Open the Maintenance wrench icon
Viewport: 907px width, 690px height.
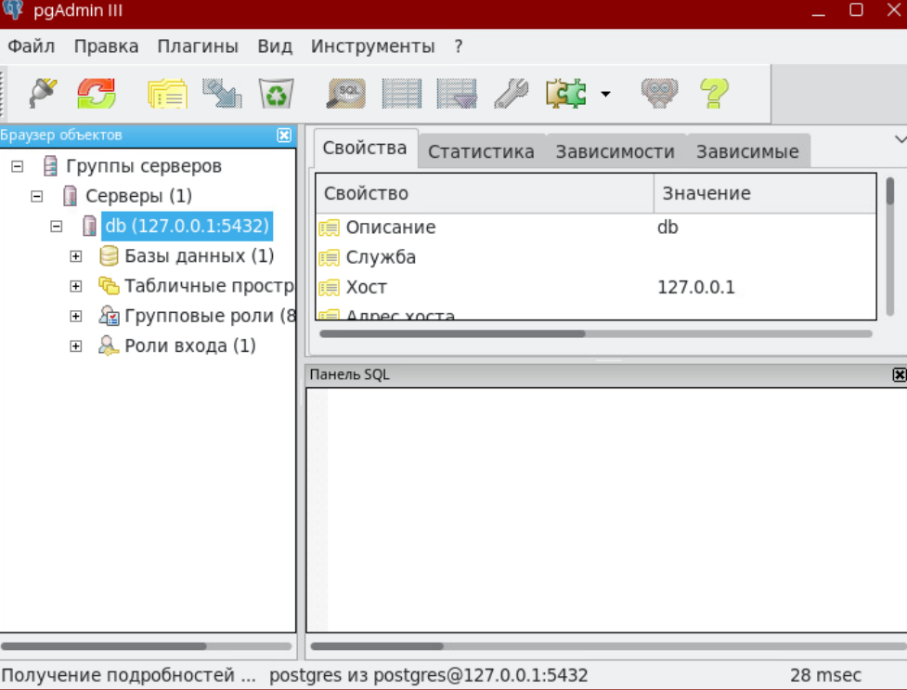pyautogui.click(x=511, y=93)
